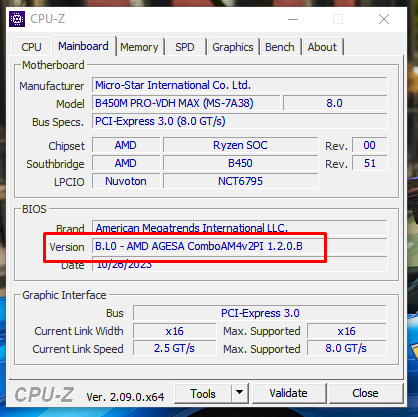Select manufacturer Micro-Star International Co. Ltd.
This screenshot has height=417, width=418.
click(240, 85)
